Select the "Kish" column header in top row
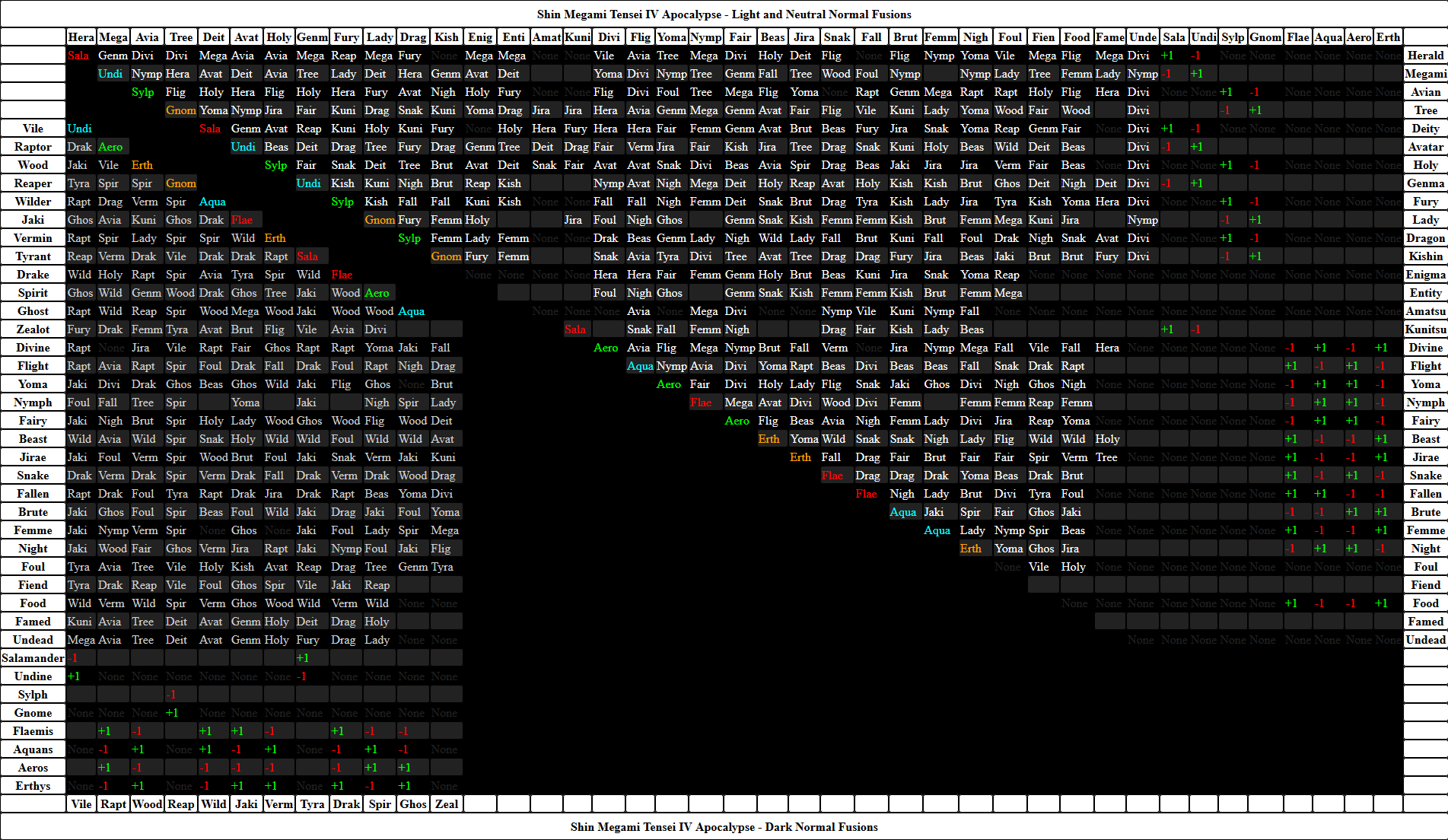 click(x=447, y=37)
